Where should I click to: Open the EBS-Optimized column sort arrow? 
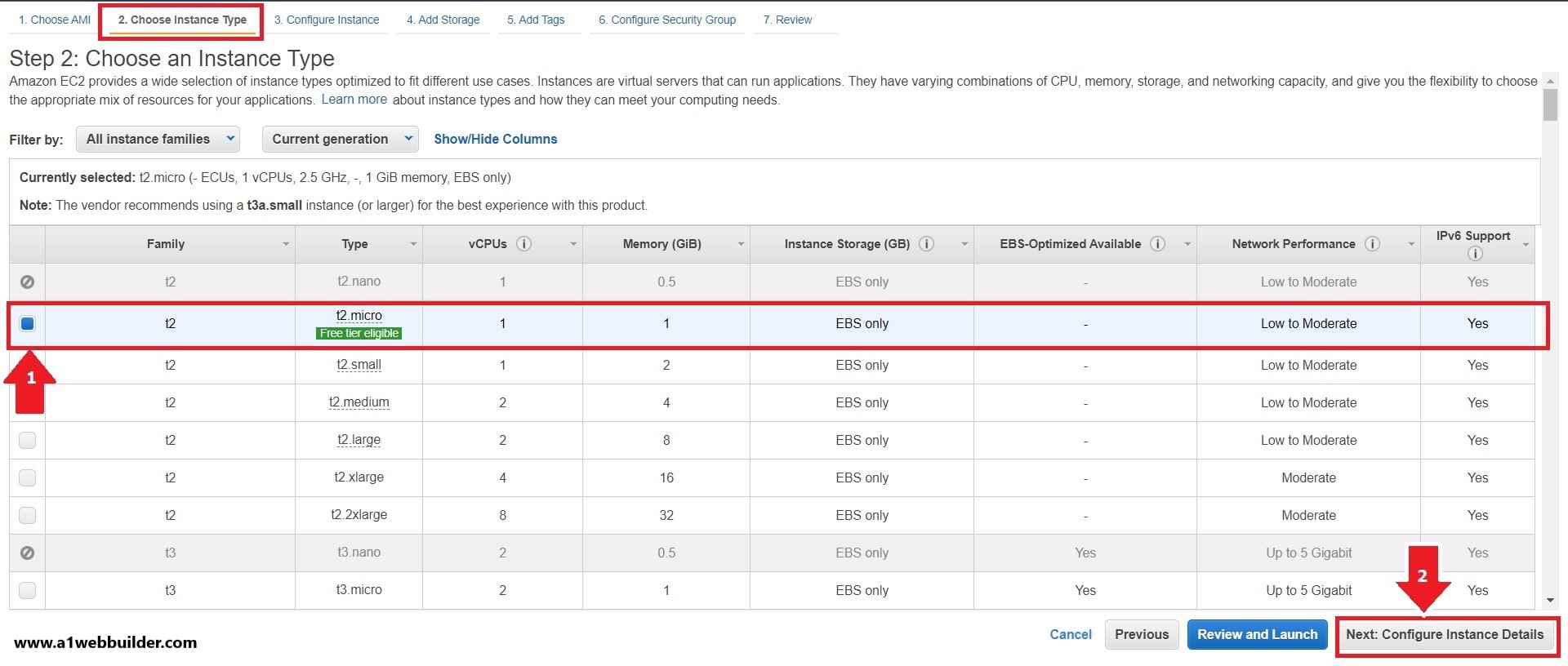point(1187,244)
